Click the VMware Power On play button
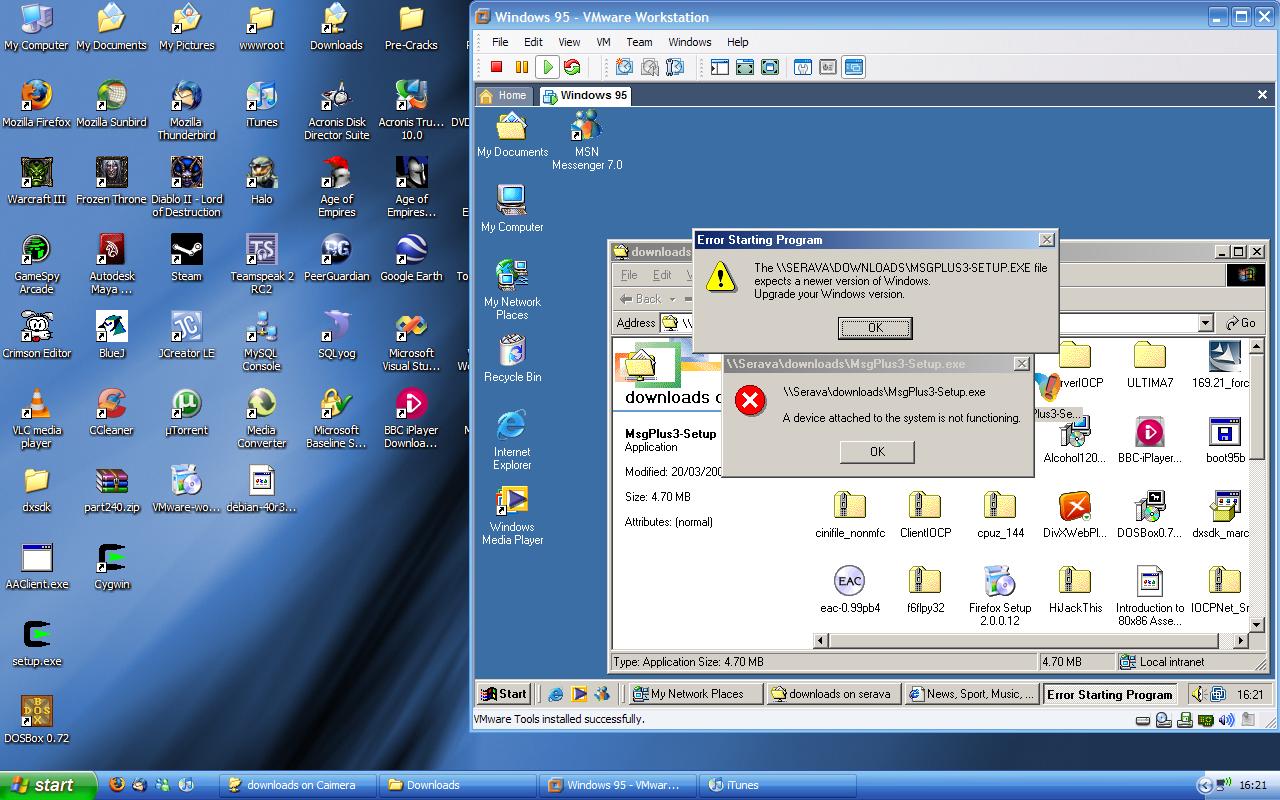Viewport: 1280px width, 800px height. (547, 67)
